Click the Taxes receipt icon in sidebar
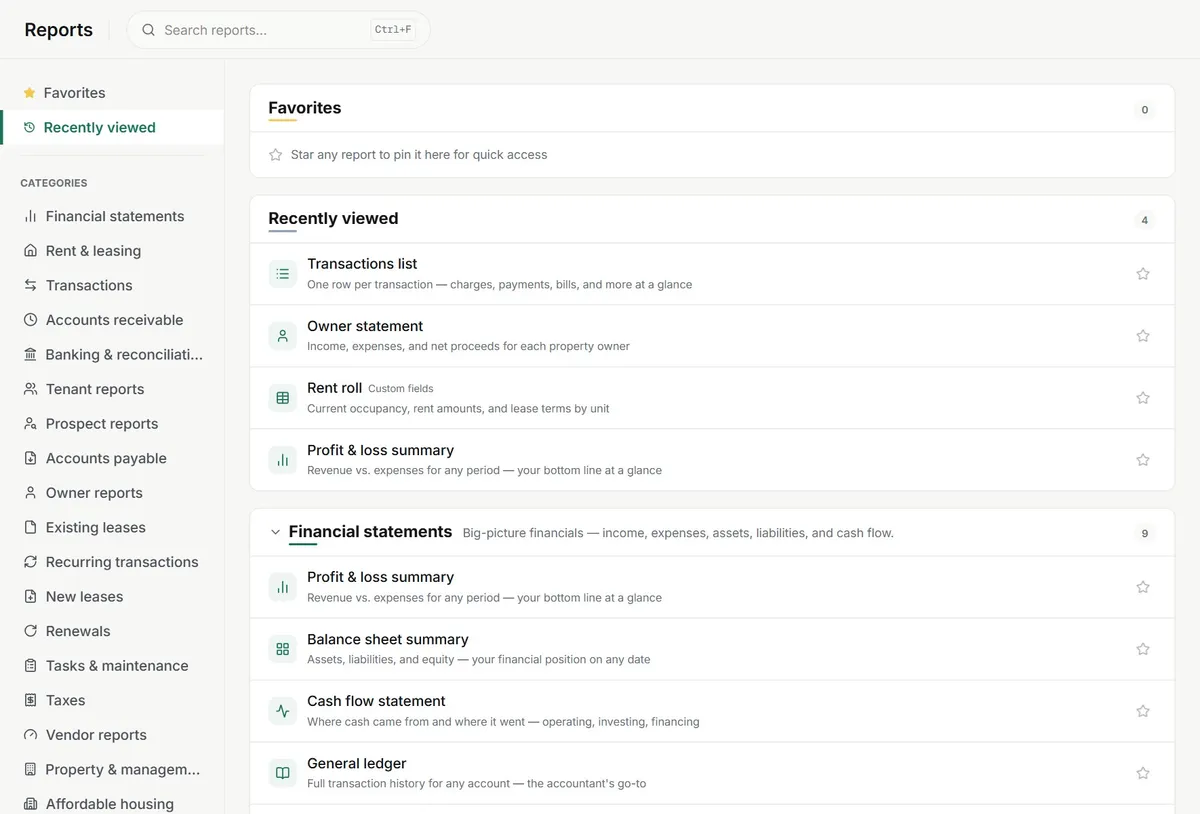1200x814 pixels. 30,700
